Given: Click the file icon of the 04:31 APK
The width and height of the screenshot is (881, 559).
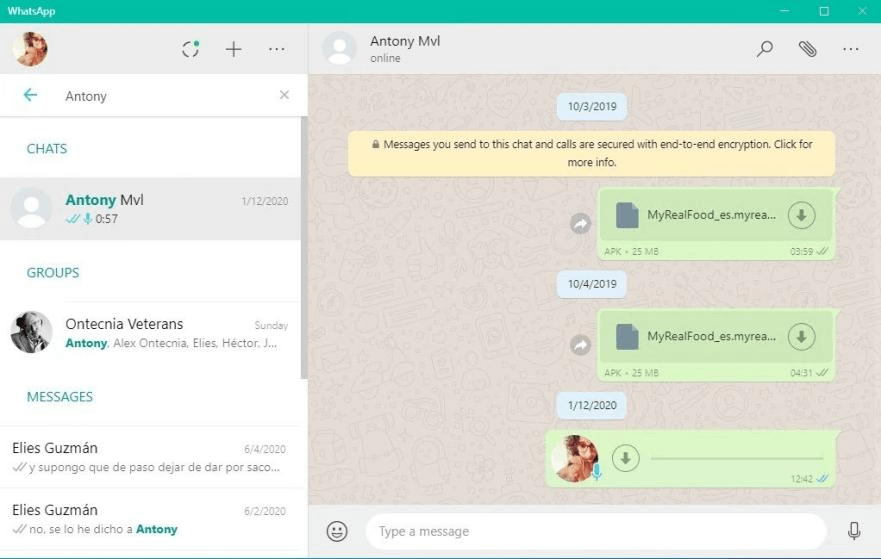Looking at the screenshot, I should [x=627, y=337].
